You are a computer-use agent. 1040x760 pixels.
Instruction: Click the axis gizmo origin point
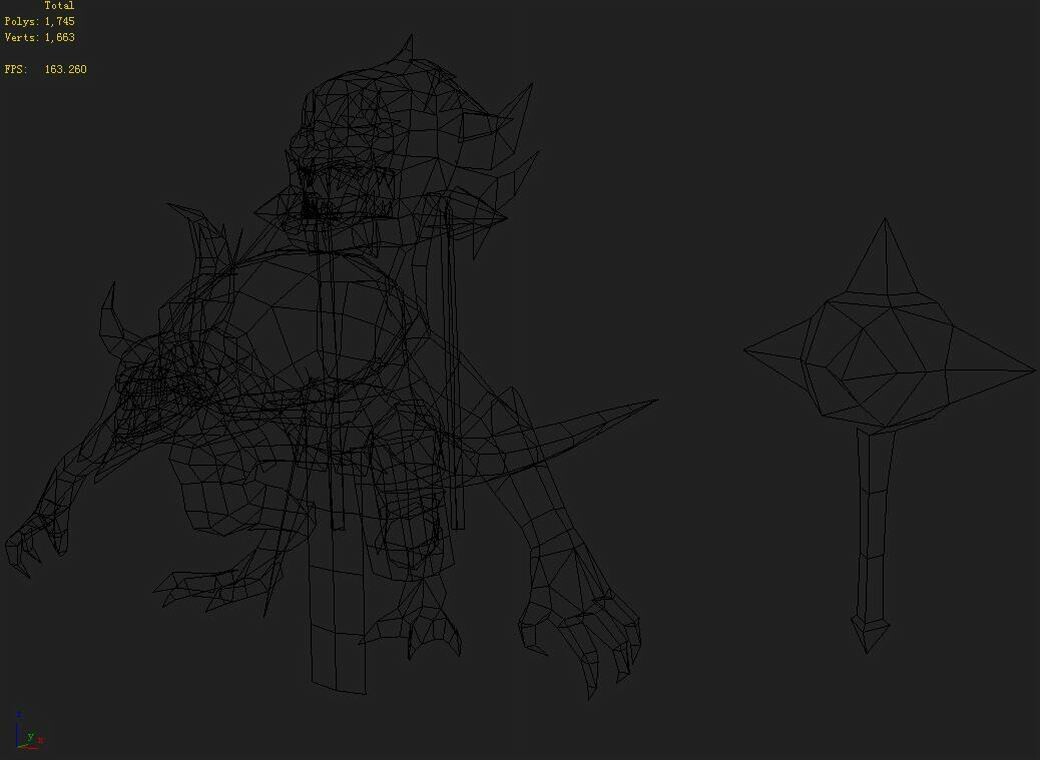point(17,746)
